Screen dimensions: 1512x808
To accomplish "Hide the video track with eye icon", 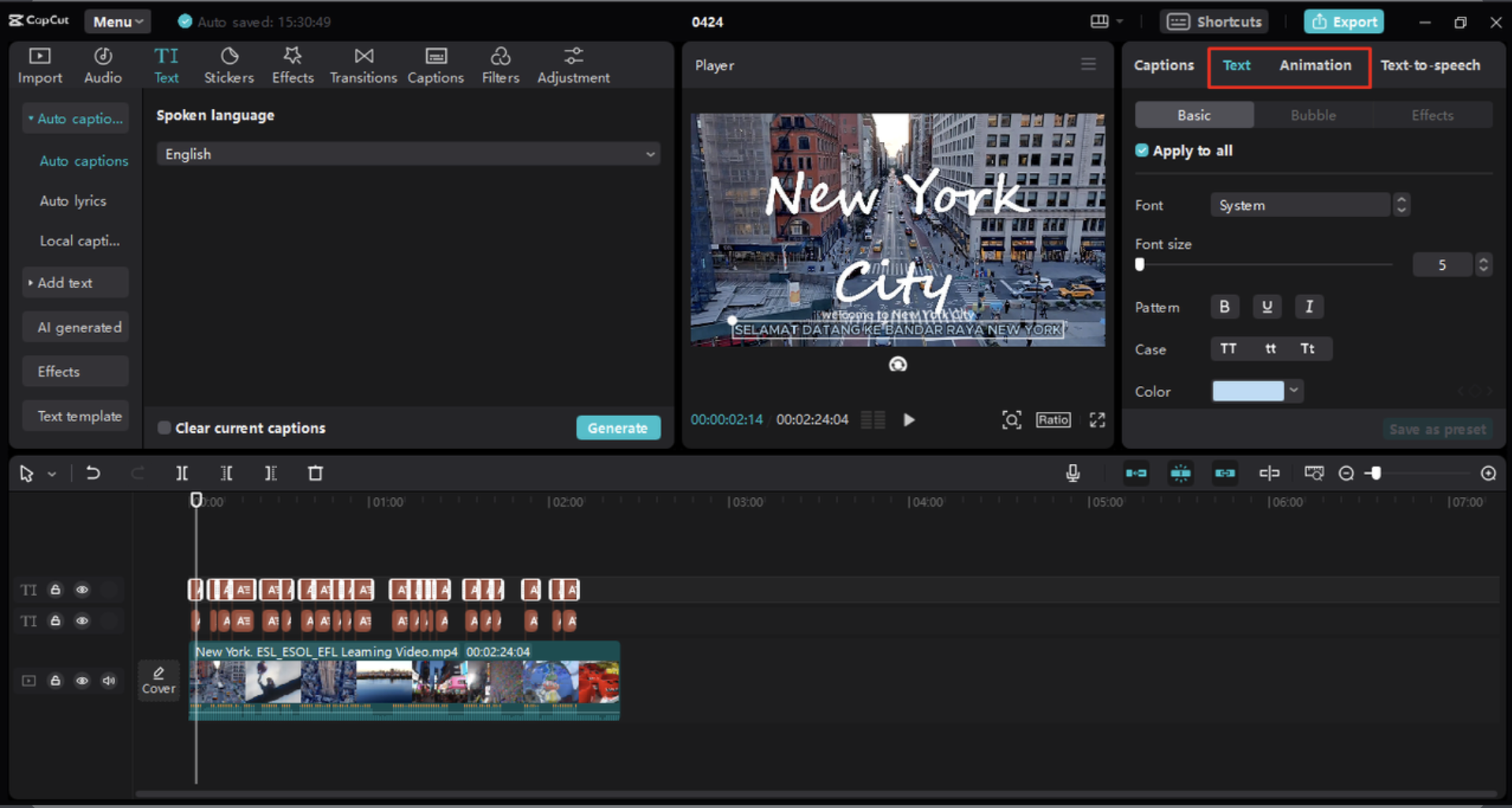I will tap(82, 681).
